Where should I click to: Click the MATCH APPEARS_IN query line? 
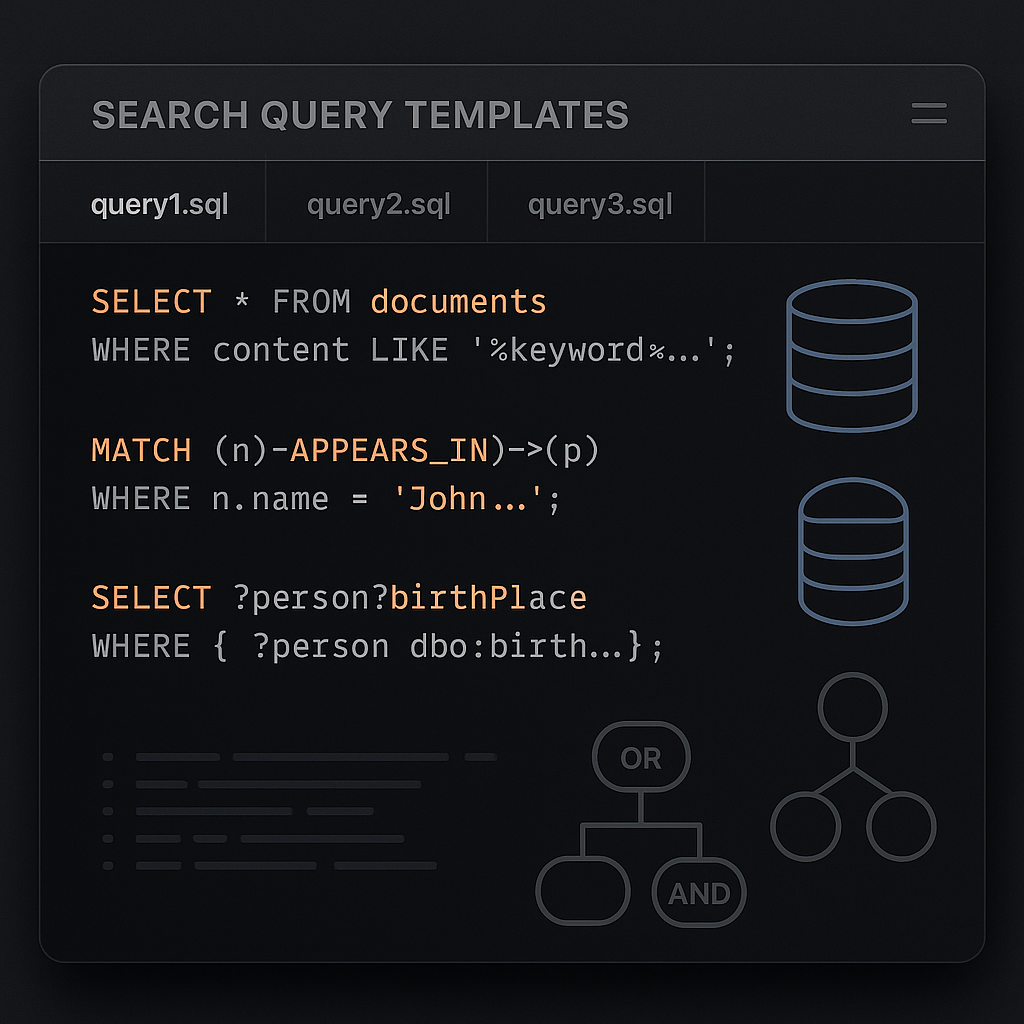click(x=345, y=451)
